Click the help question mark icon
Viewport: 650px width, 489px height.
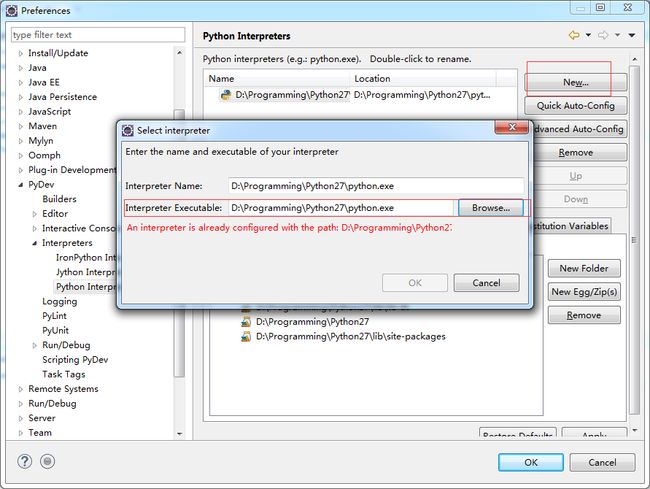pos(25,461)
